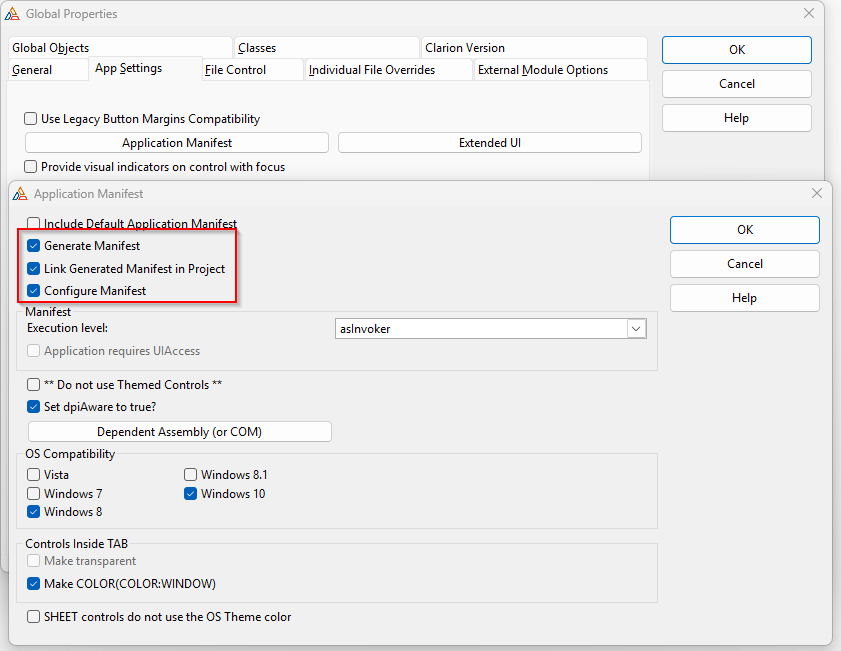Check the Windows 7 compatibility box
The height and width of the screenshot is (651, 841).
[34, 494]
